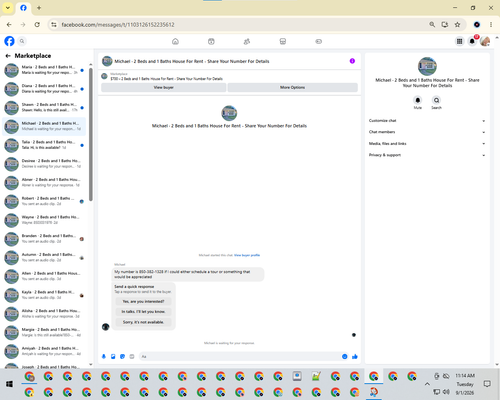
Task: Open the Marketplace storefront icon
Action: 283,41
